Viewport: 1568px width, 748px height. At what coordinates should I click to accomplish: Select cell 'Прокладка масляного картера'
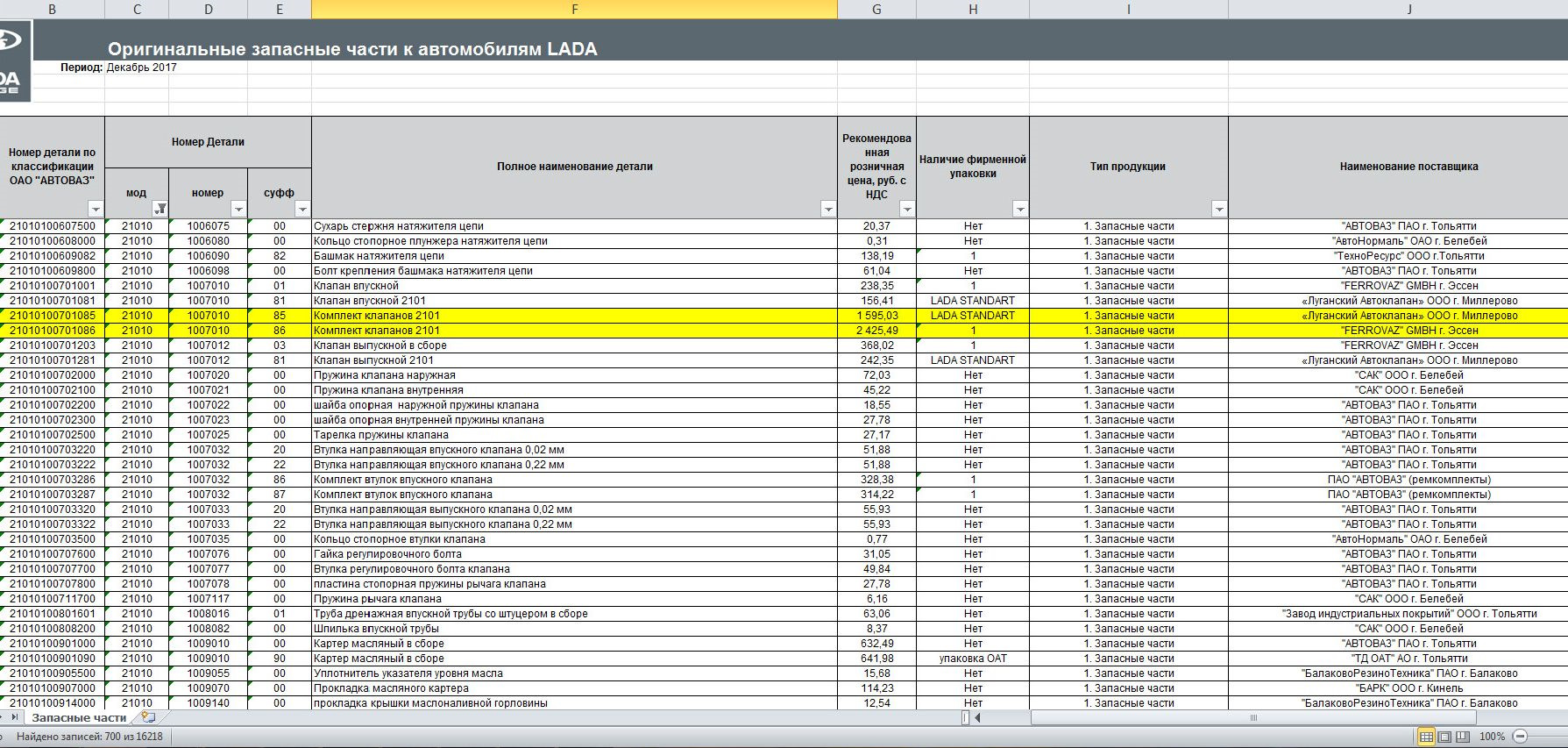574,688
